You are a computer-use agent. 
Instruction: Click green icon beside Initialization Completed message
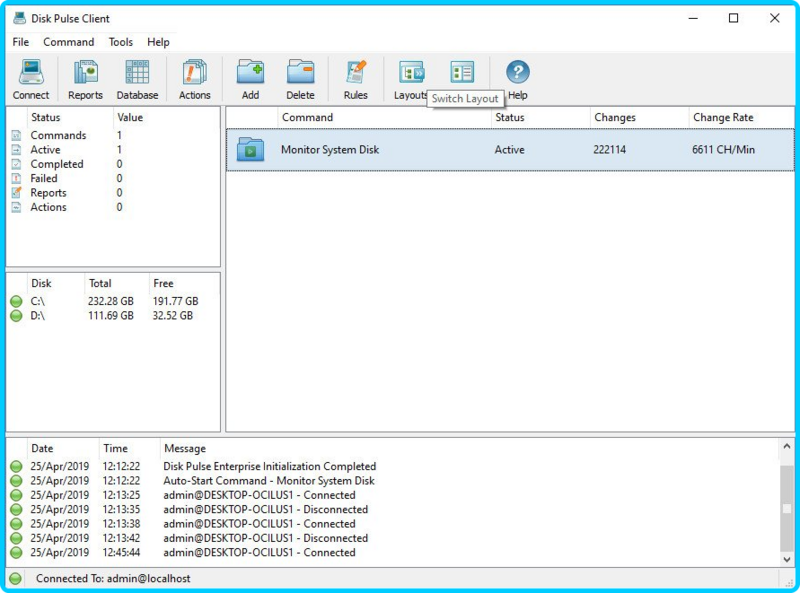click(16, 466)
